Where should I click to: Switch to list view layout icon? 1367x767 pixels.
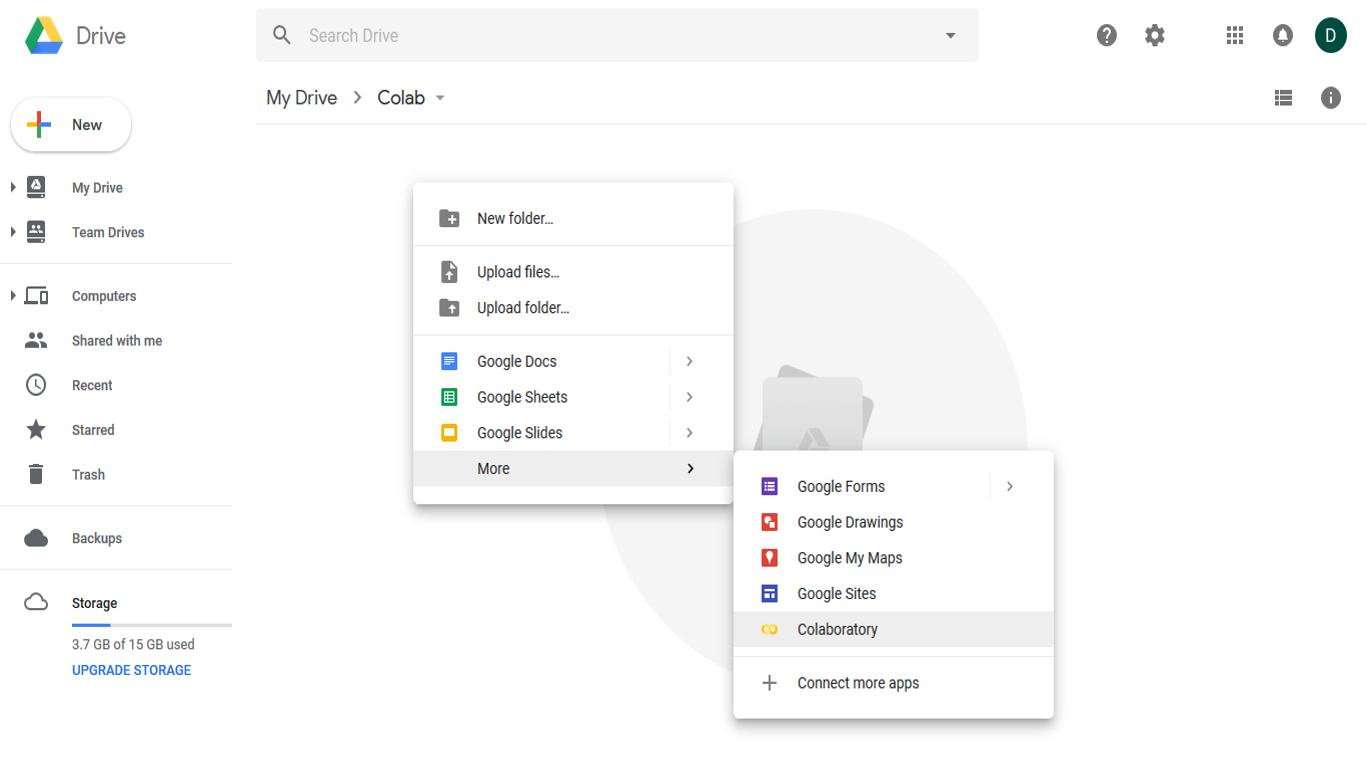pyautogui.click(x=1283, y=98)
